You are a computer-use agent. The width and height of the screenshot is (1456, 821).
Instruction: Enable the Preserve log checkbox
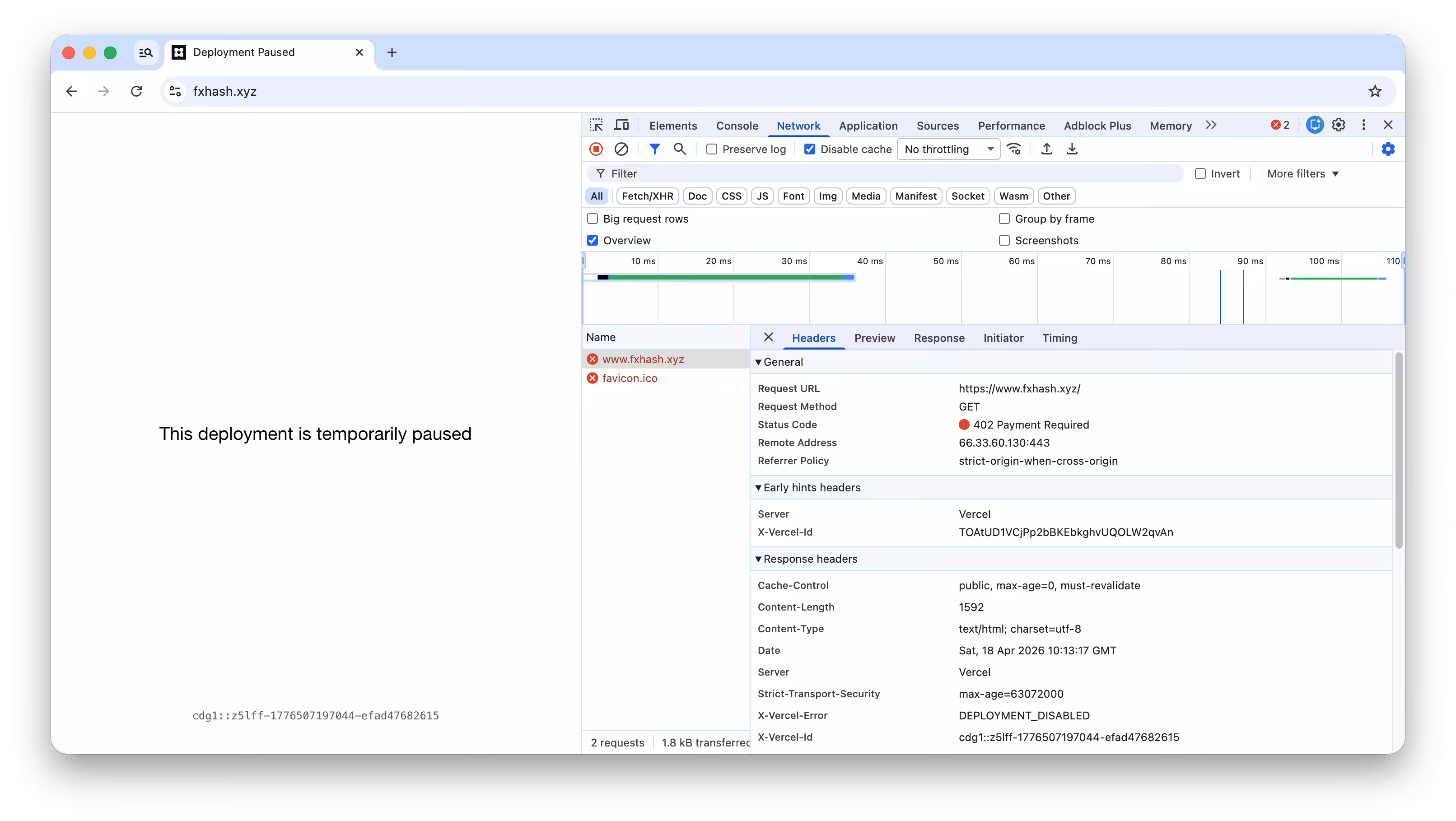712,149
